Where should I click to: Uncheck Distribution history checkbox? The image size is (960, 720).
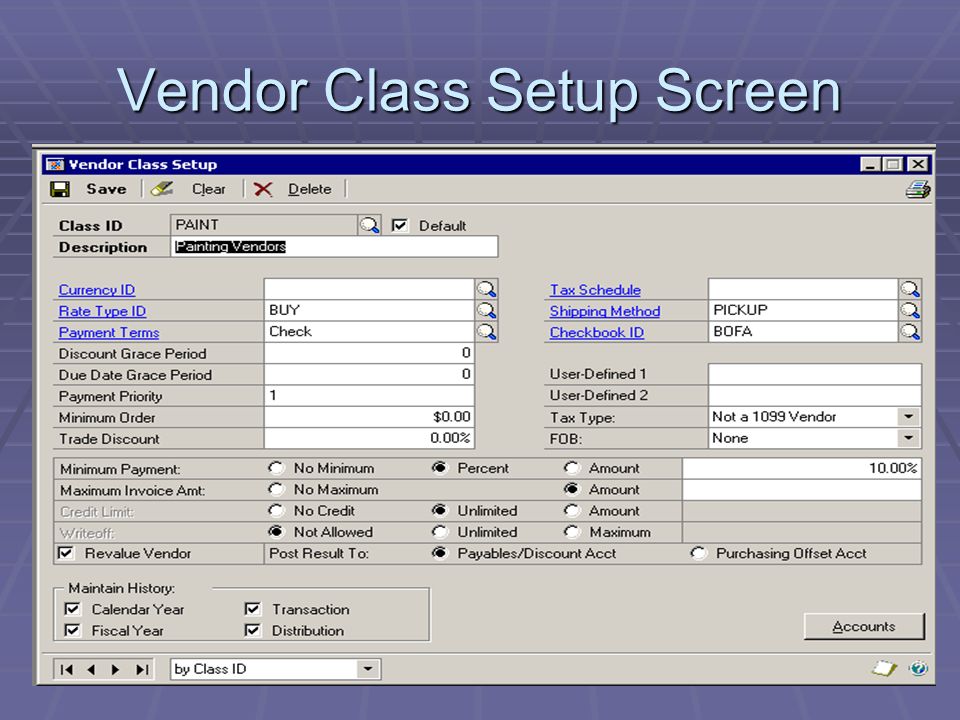(252, 631)
